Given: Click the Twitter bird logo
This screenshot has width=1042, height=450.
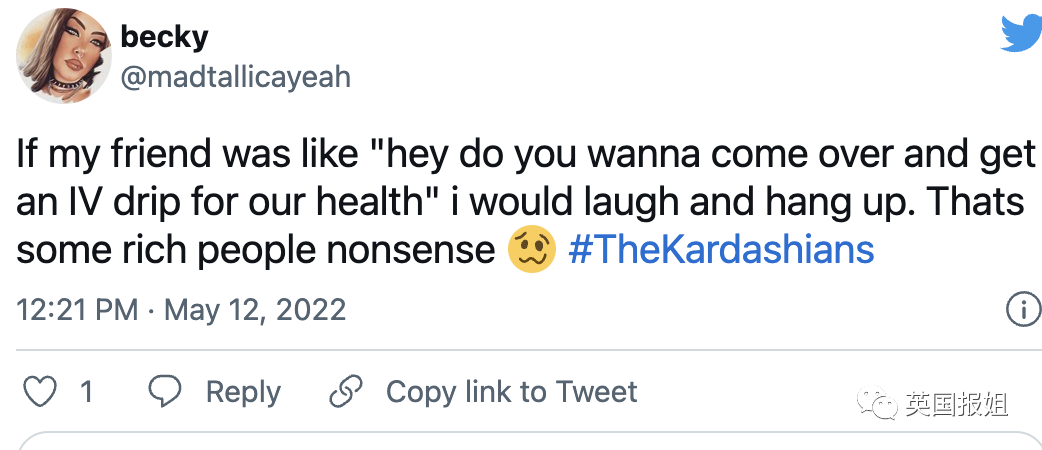Looking at the screenshot, I should [x=1020, y=34].
